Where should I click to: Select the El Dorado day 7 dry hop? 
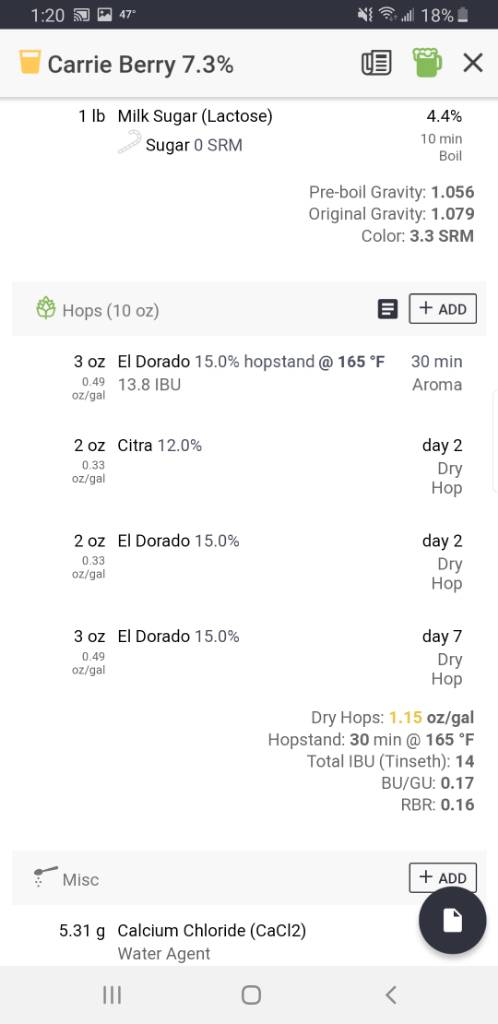249,658
